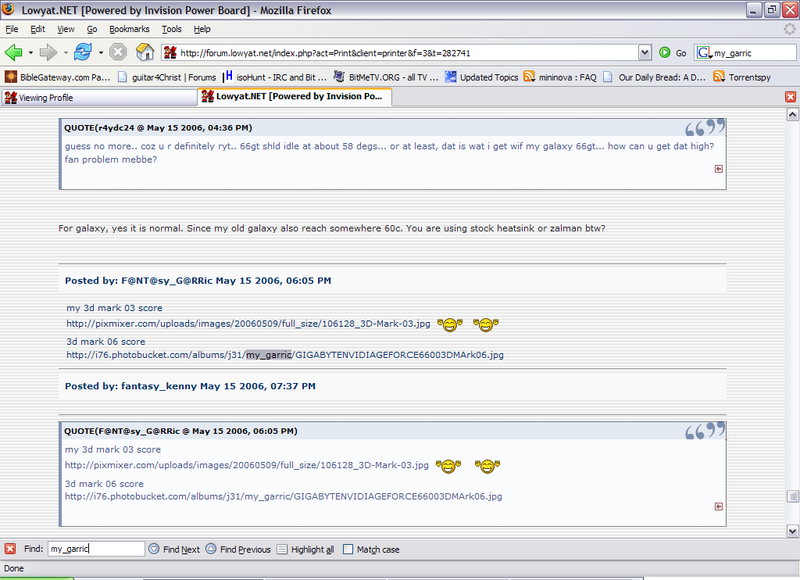Click the Reload page icon
The height and width of the screenshot is (580, 800).
pos(83,52)
